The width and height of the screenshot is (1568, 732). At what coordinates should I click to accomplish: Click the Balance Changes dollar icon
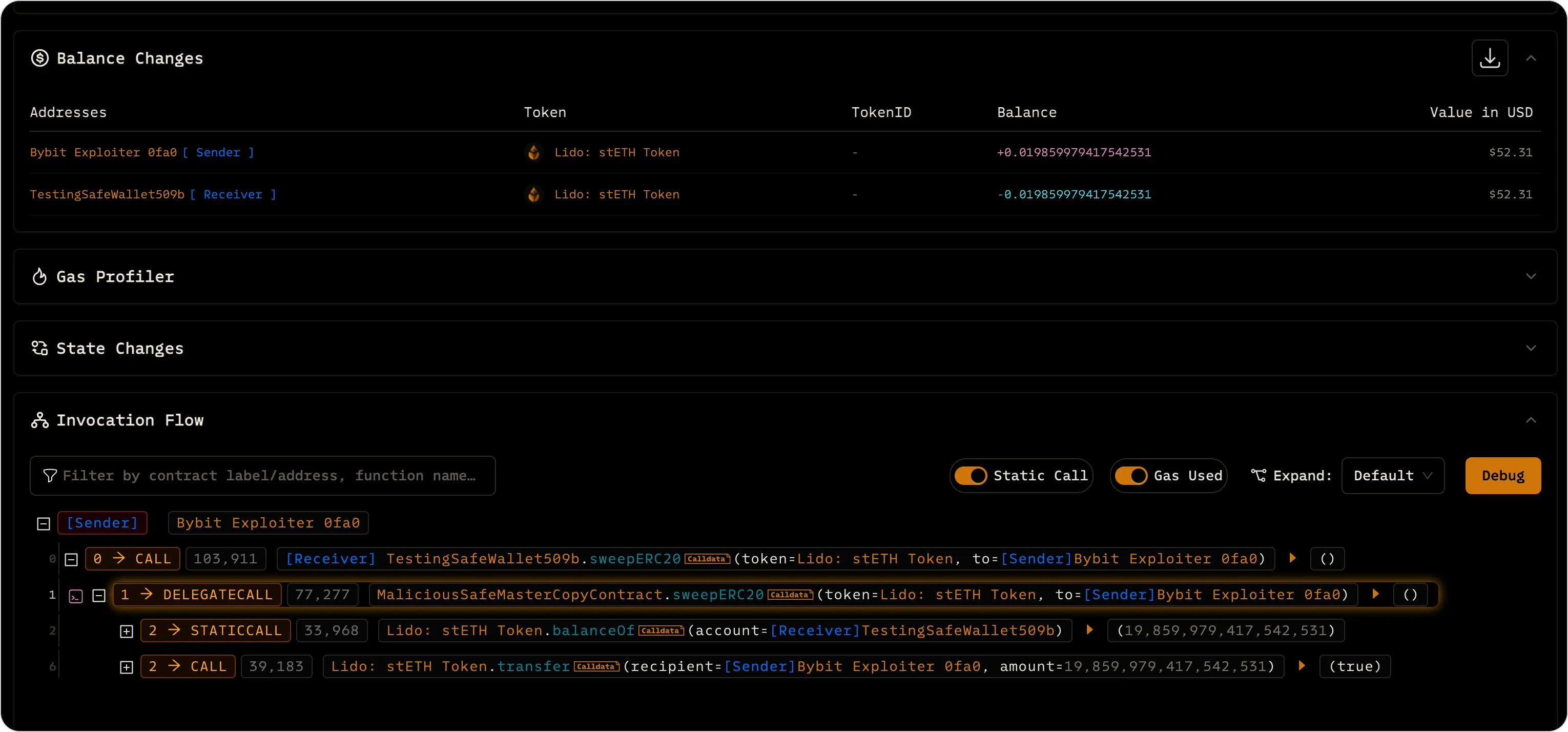[39, 58]
